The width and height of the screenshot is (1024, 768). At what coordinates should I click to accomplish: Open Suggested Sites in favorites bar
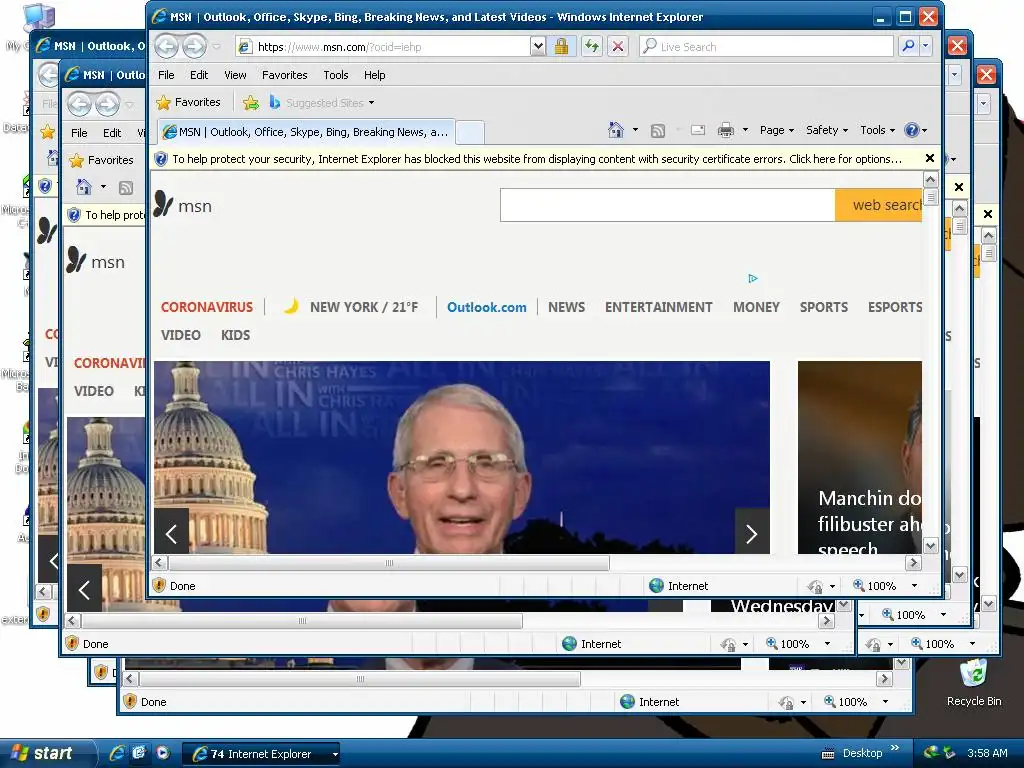point(322,103)
